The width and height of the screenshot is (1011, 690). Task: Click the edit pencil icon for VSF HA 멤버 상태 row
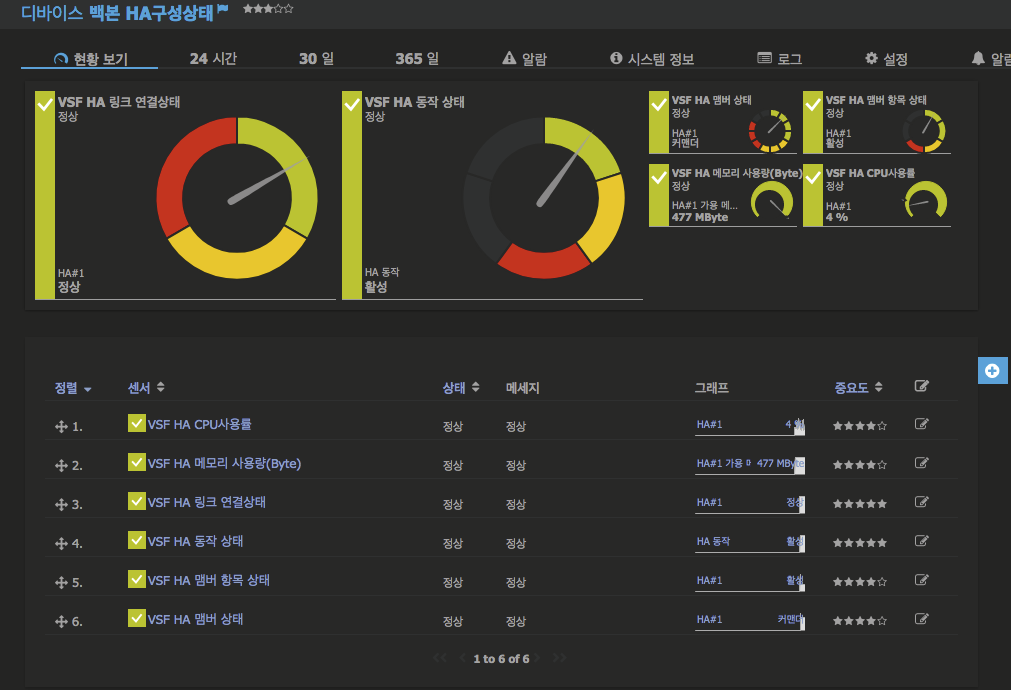[x=920, y=618]
